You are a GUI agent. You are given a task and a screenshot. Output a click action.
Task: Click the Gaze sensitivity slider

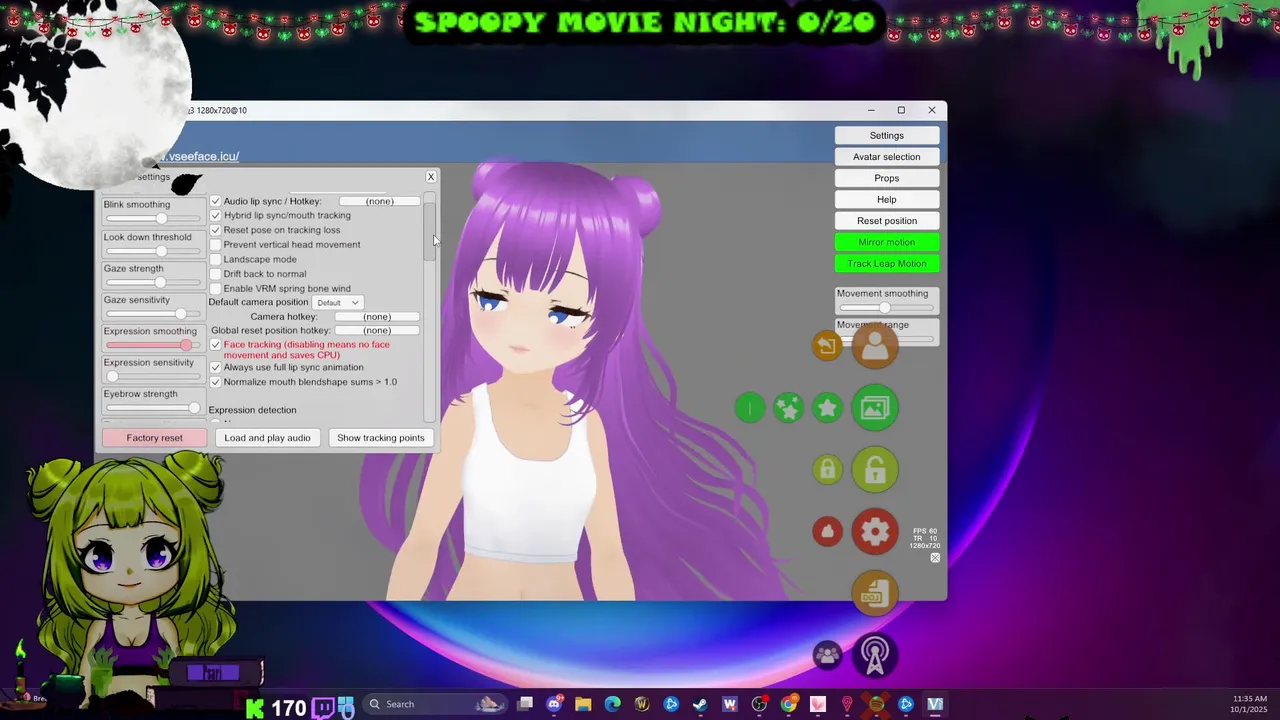tap(152, 314)
